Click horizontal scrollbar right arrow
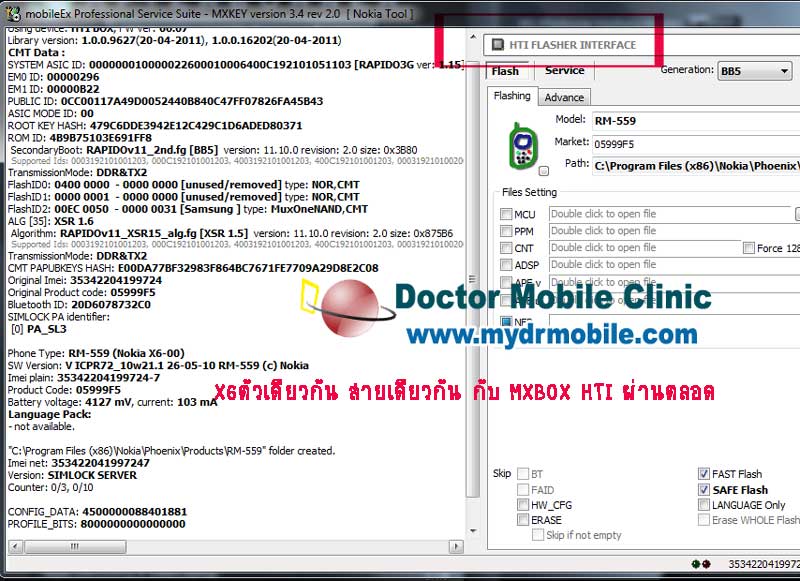This screenshot has width=800, height=581. pyautogui.click(x=456, y=547)
